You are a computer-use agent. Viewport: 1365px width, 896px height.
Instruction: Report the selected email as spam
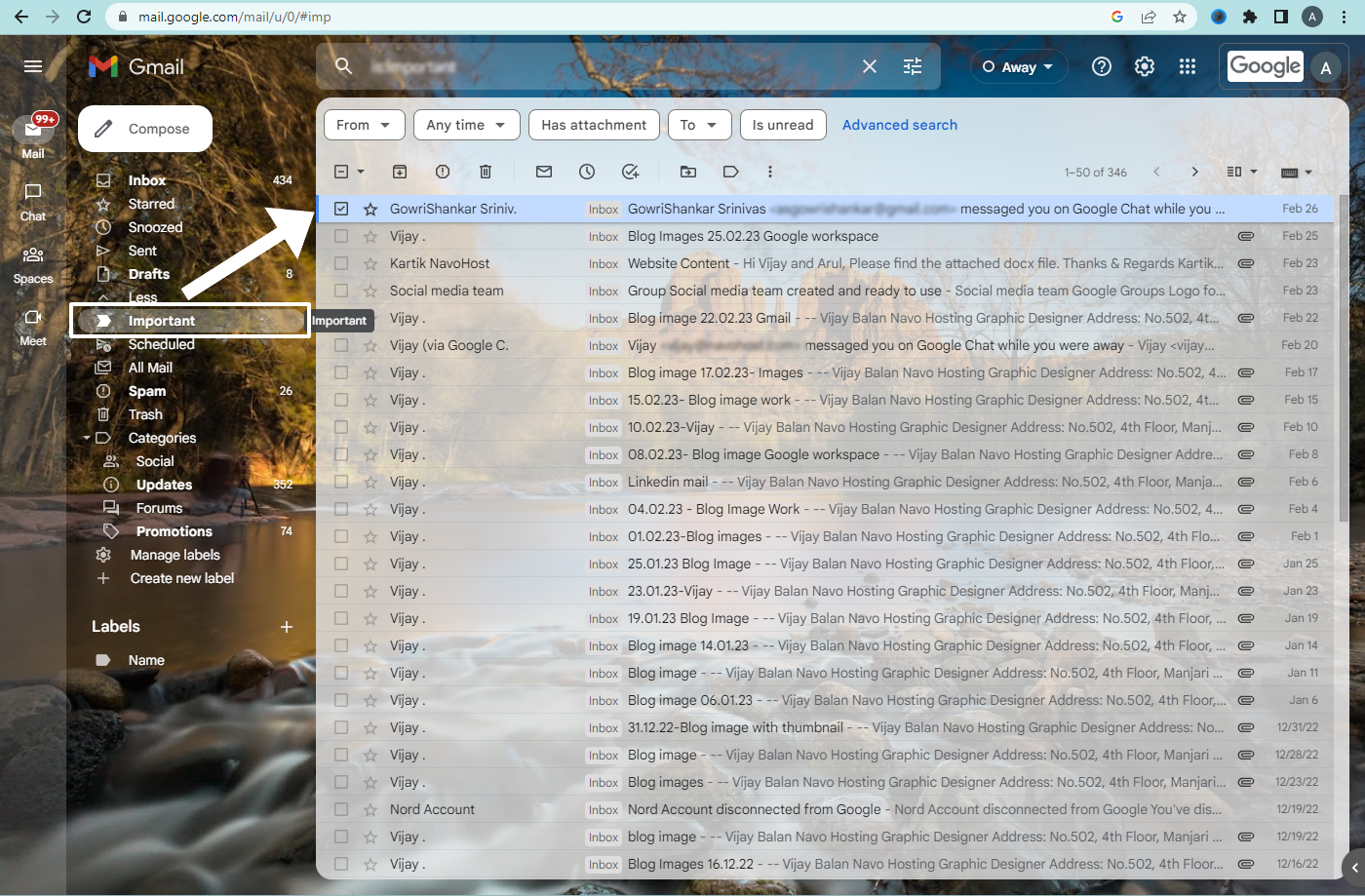[x=443, y=172]
